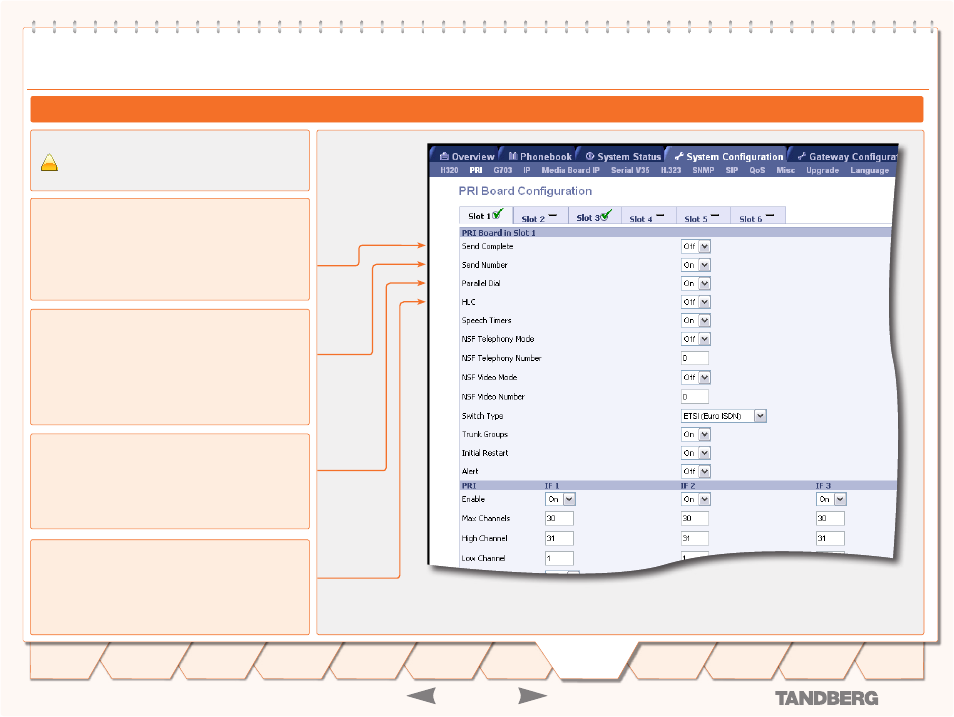Open the HLC dropdown
The height and width of the screenshot is (717, 954).
click(x=695, y=302)
